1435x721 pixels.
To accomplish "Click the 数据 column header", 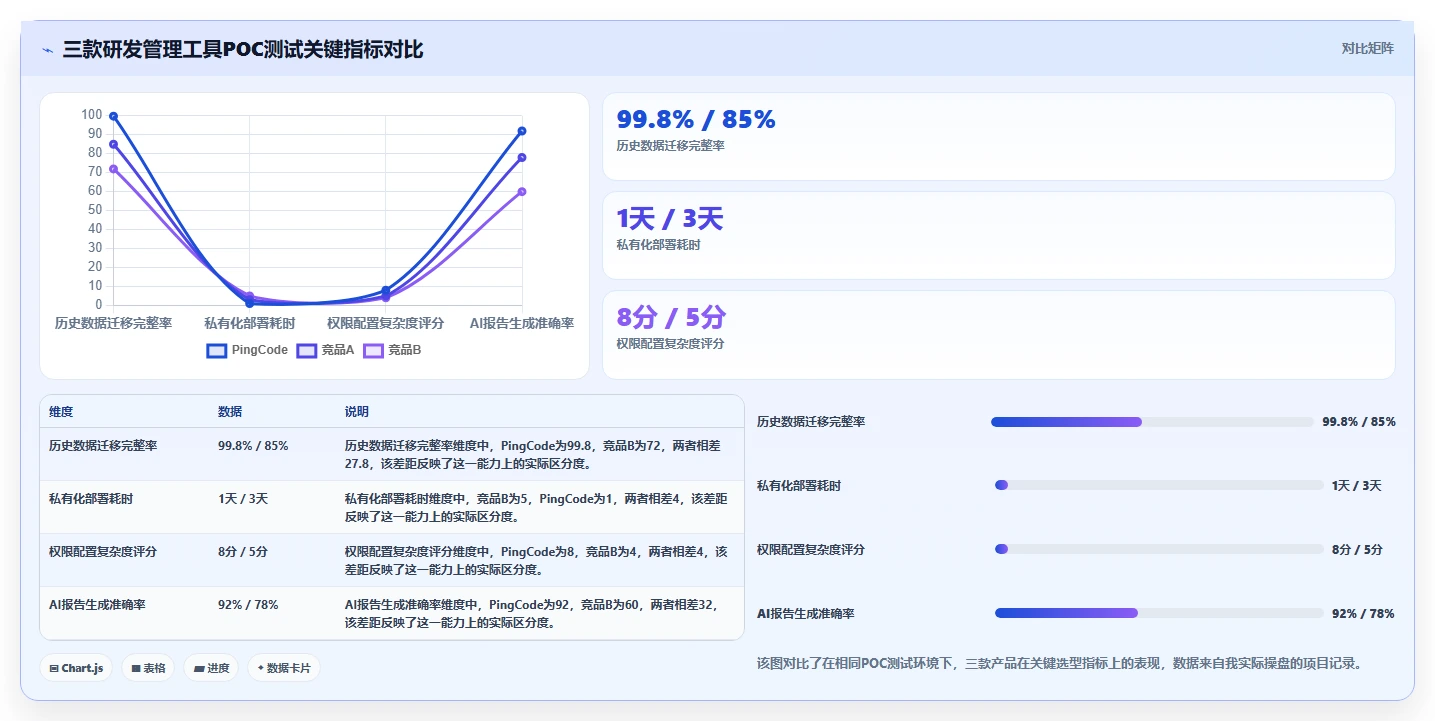I will point(230,412).
